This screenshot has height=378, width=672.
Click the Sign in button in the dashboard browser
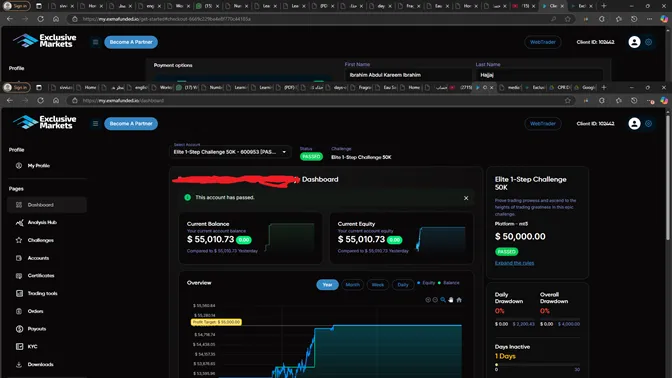click(16, 87)
